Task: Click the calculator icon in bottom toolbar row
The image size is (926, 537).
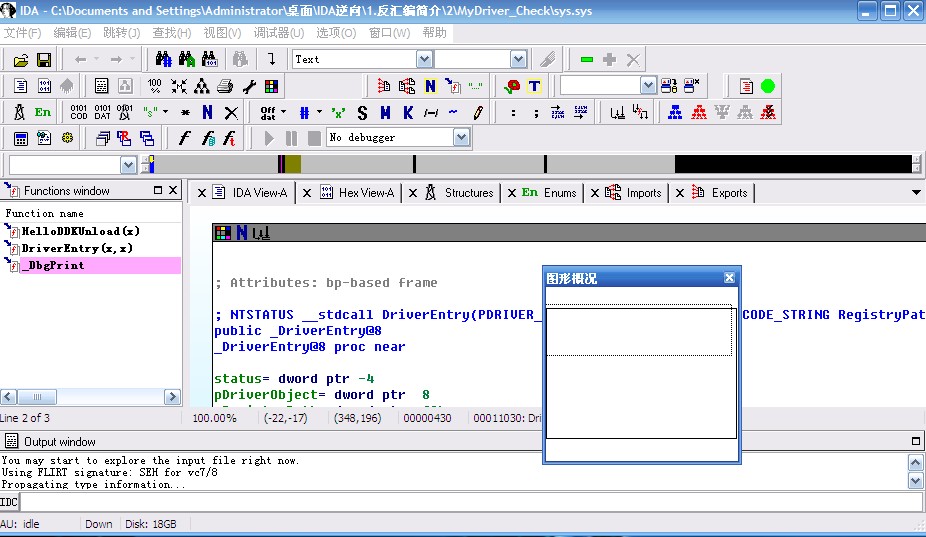Action: [20, 138]
